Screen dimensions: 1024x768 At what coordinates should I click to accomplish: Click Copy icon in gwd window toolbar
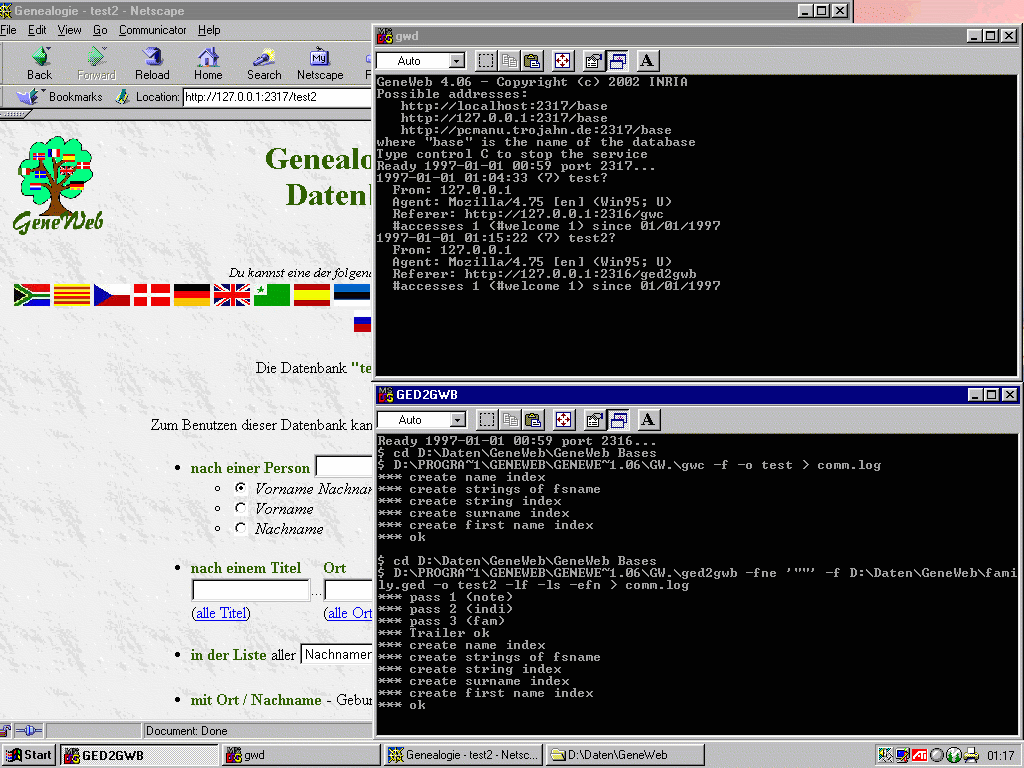(x=509, y=61)
